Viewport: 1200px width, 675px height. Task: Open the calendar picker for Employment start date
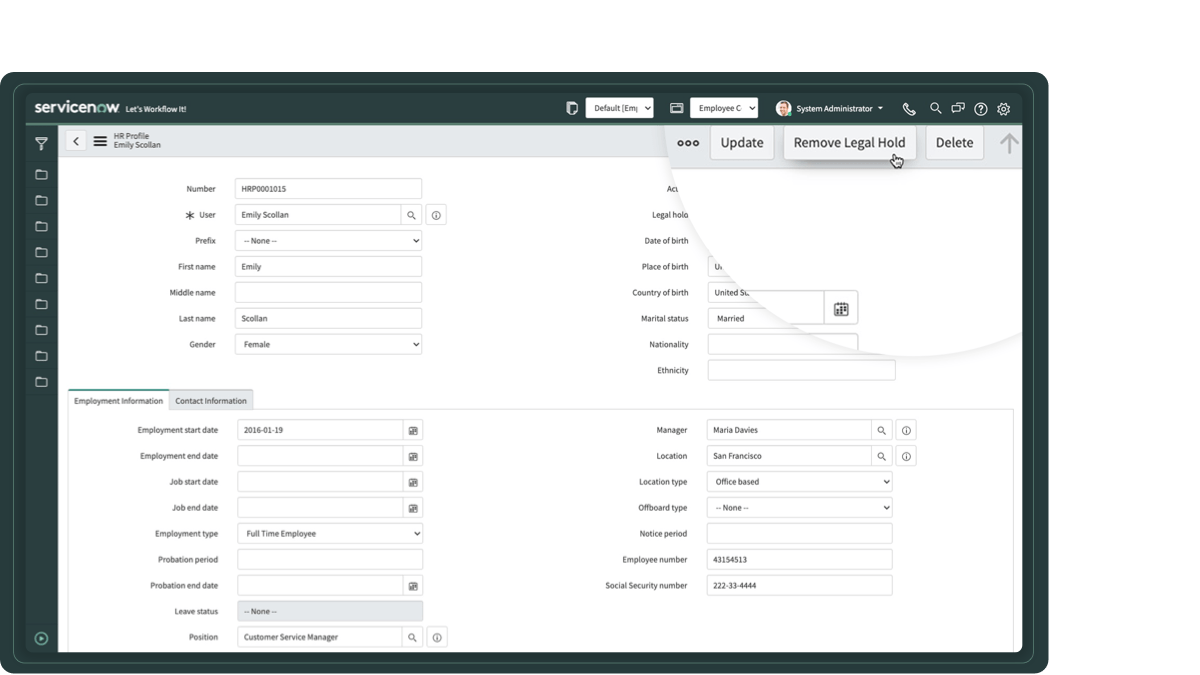click(x=412, y=429)
